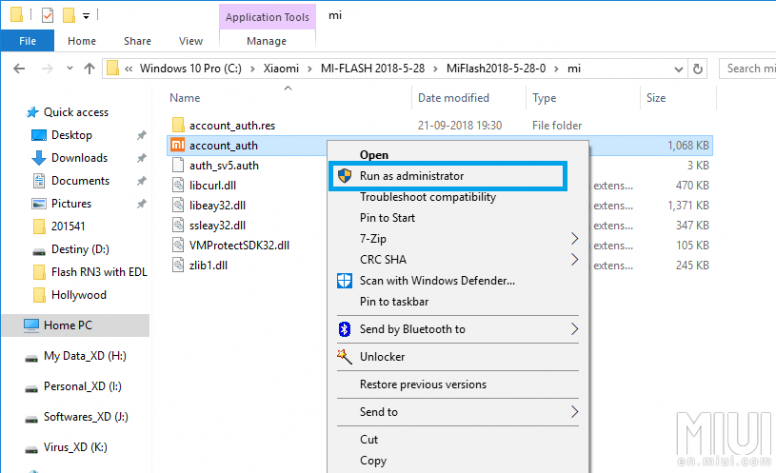Choose Run as administrator
The image size is (776, 473).
click(448, 176)
